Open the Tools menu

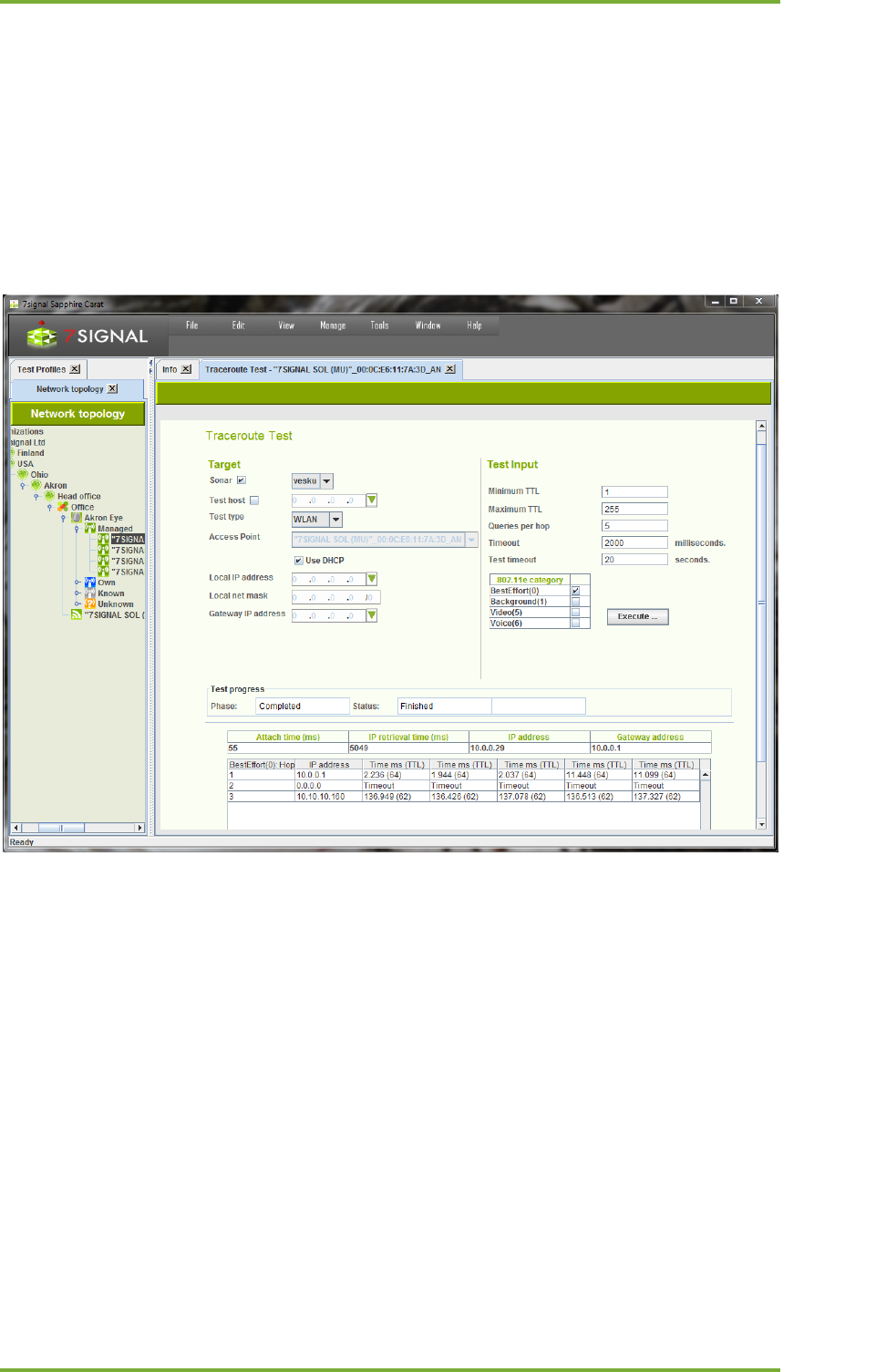click(x=379, y=325)
